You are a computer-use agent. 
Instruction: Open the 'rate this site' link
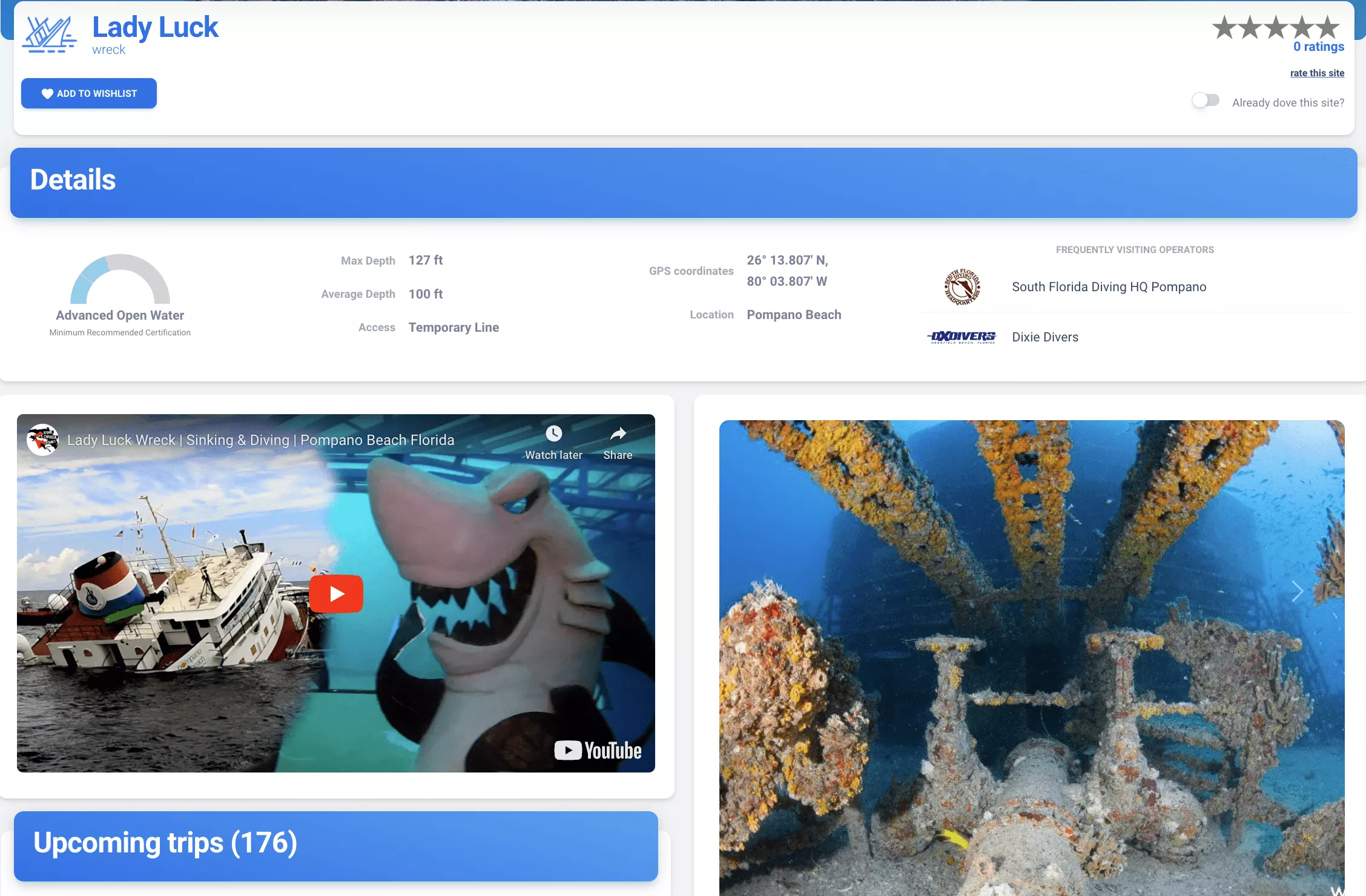(1317, 73)
